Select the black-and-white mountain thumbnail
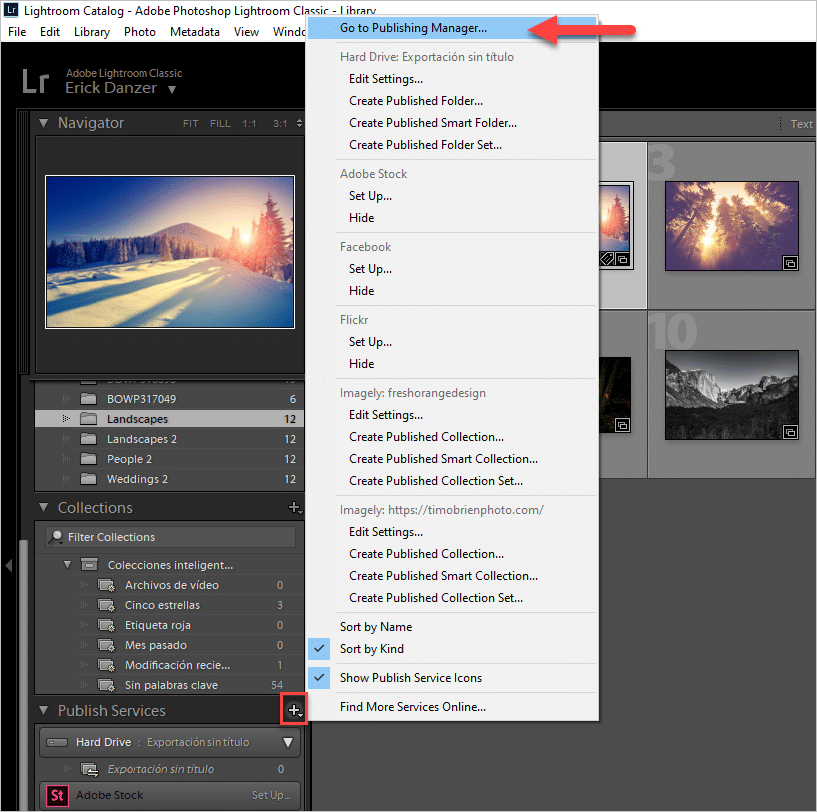The height and width of the screenshot is (812, 817). [x=732, y=395]
